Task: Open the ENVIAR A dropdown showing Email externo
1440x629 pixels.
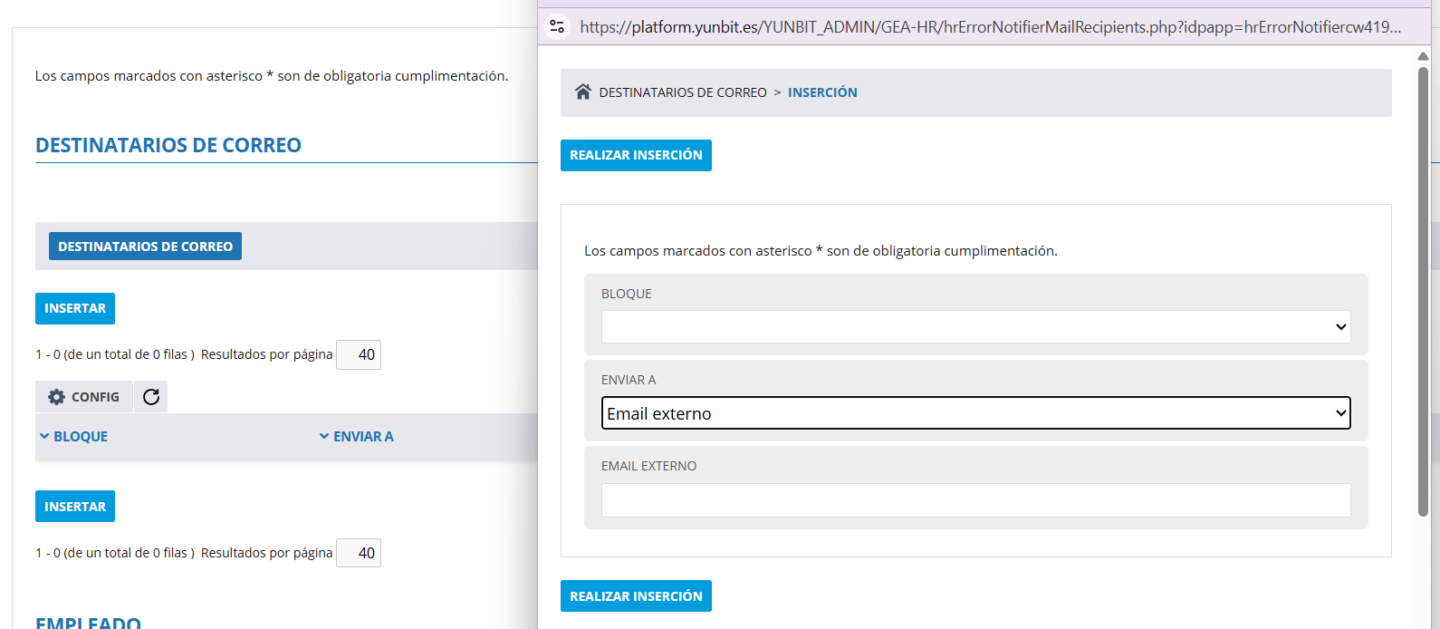Action: coord(976,413)
